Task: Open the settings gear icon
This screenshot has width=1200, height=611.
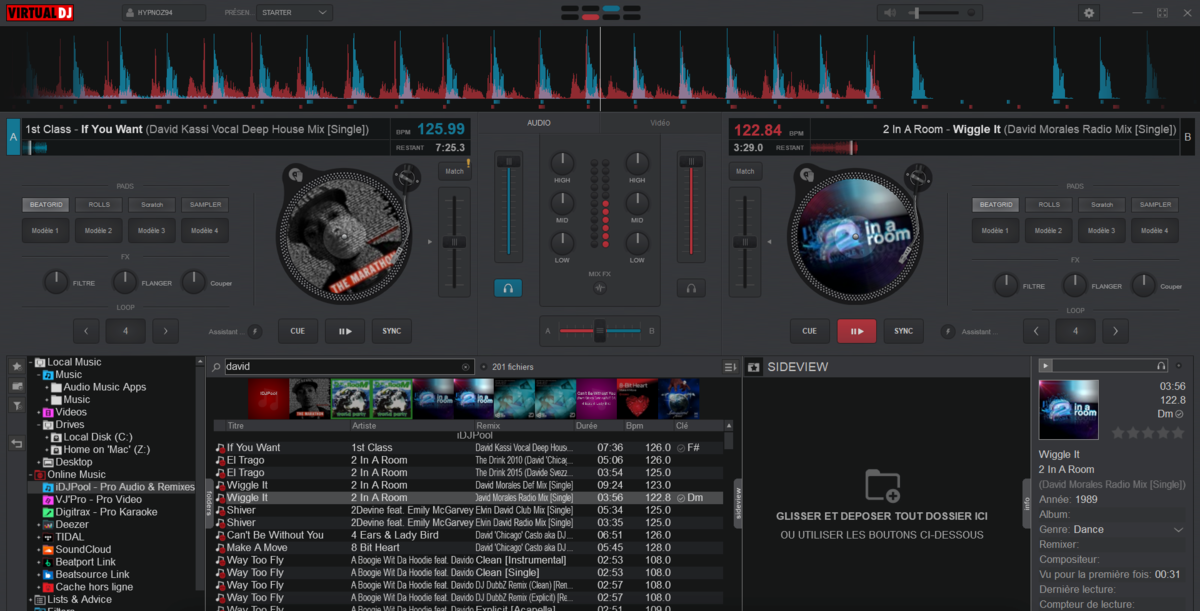Action: 1089,13
